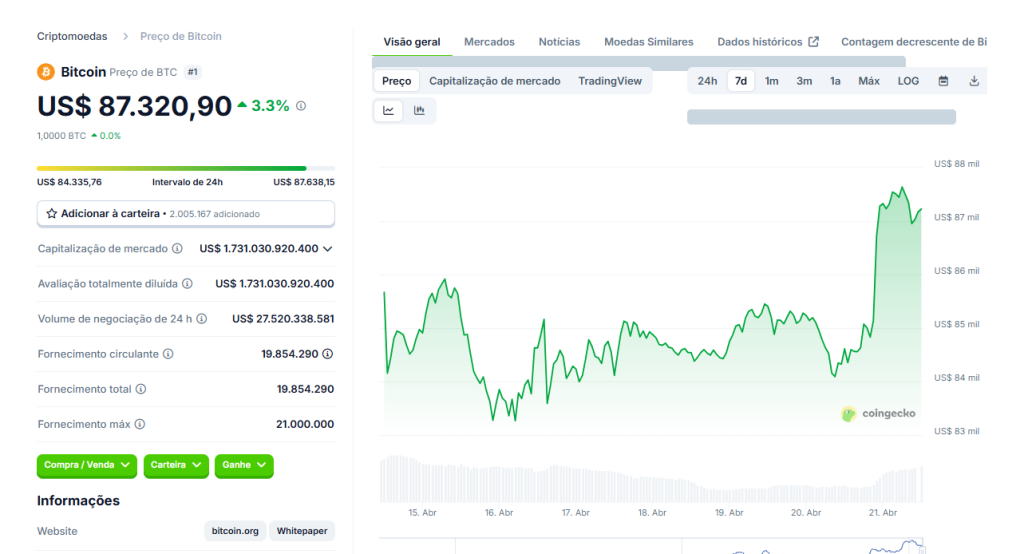Open the Ganhe dropdown
1024x554 pixels.
pyautogui.click(x=244, y=466)
